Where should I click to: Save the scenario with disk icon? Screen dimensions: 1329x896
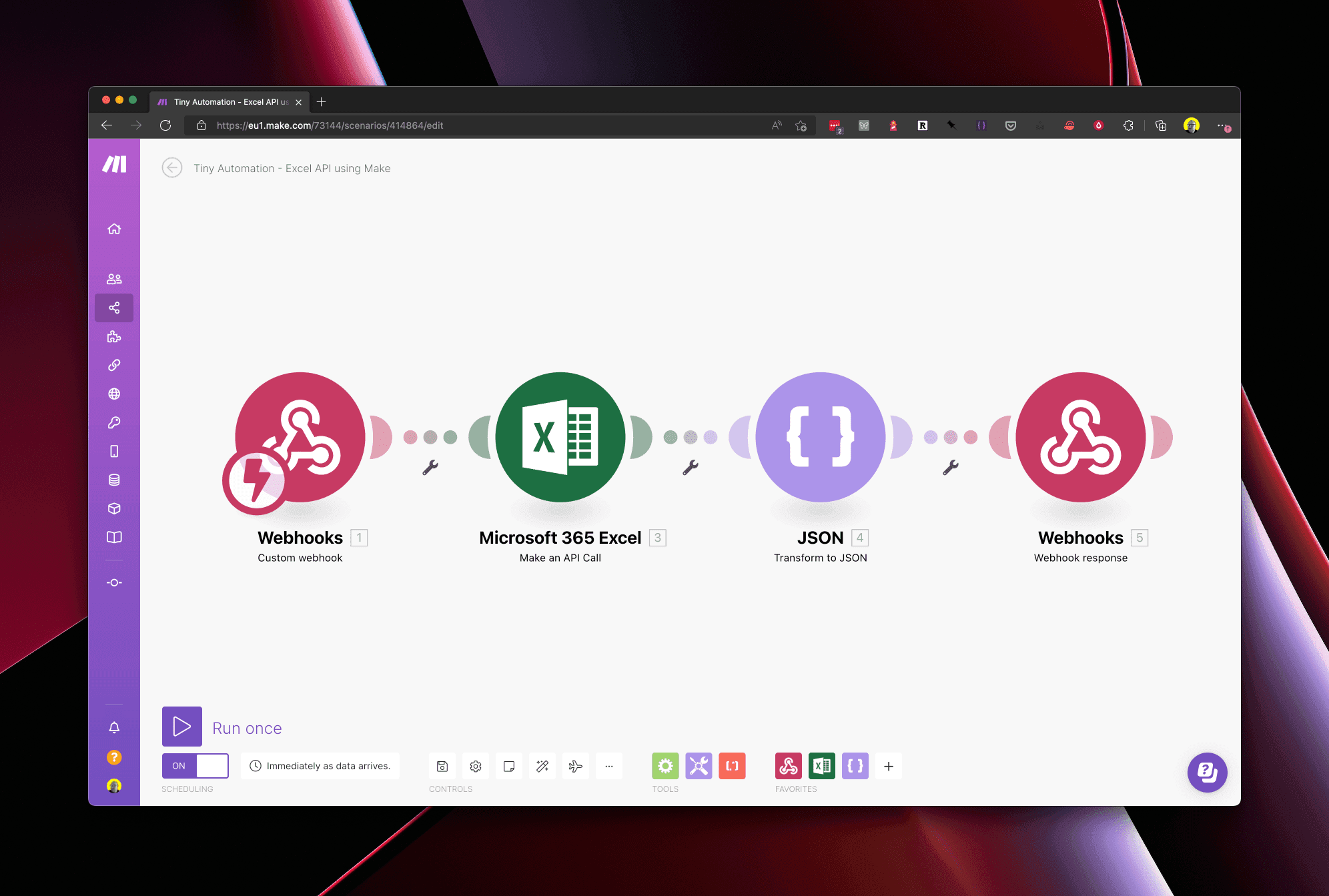(442, 766)
